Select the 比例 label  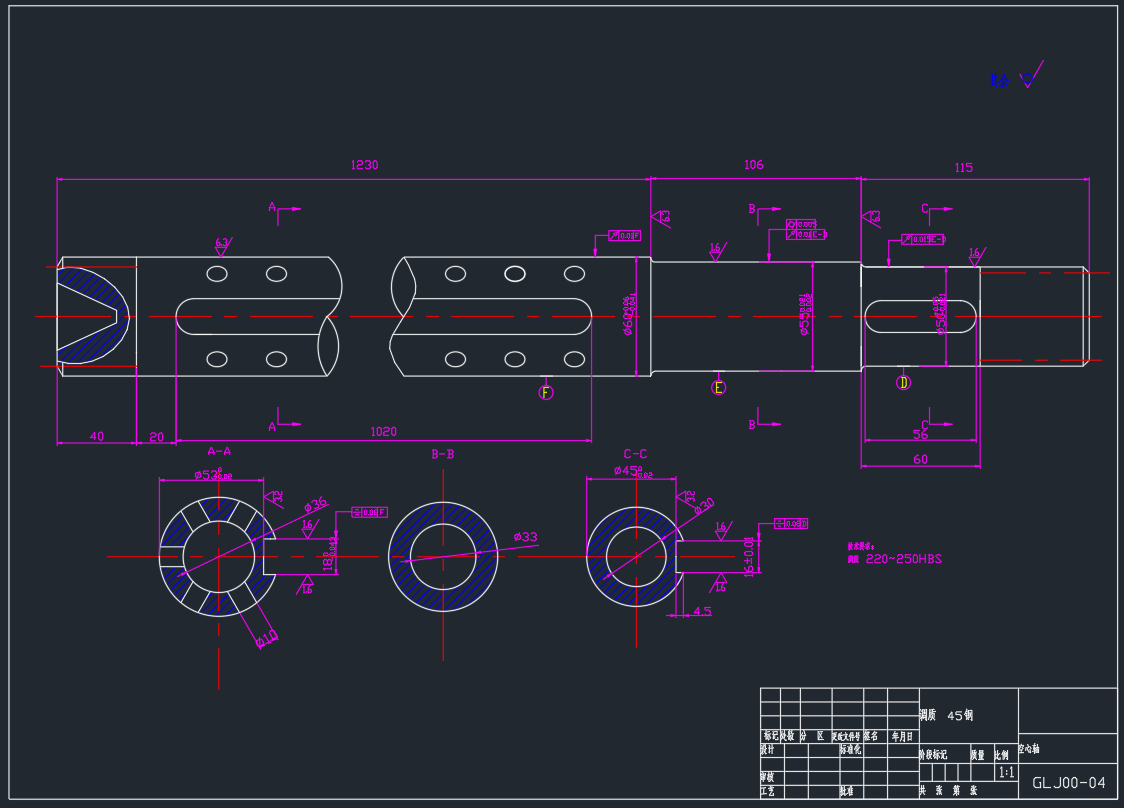tap(1001, 756)
